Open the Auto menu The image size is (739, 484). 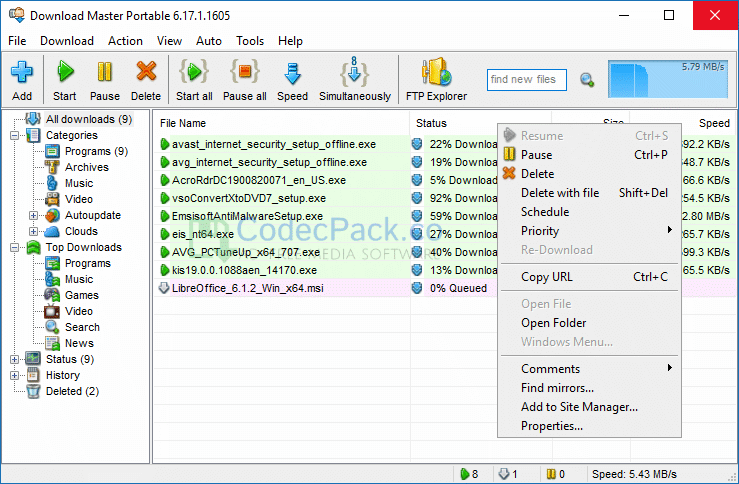(x=209, y=41)
